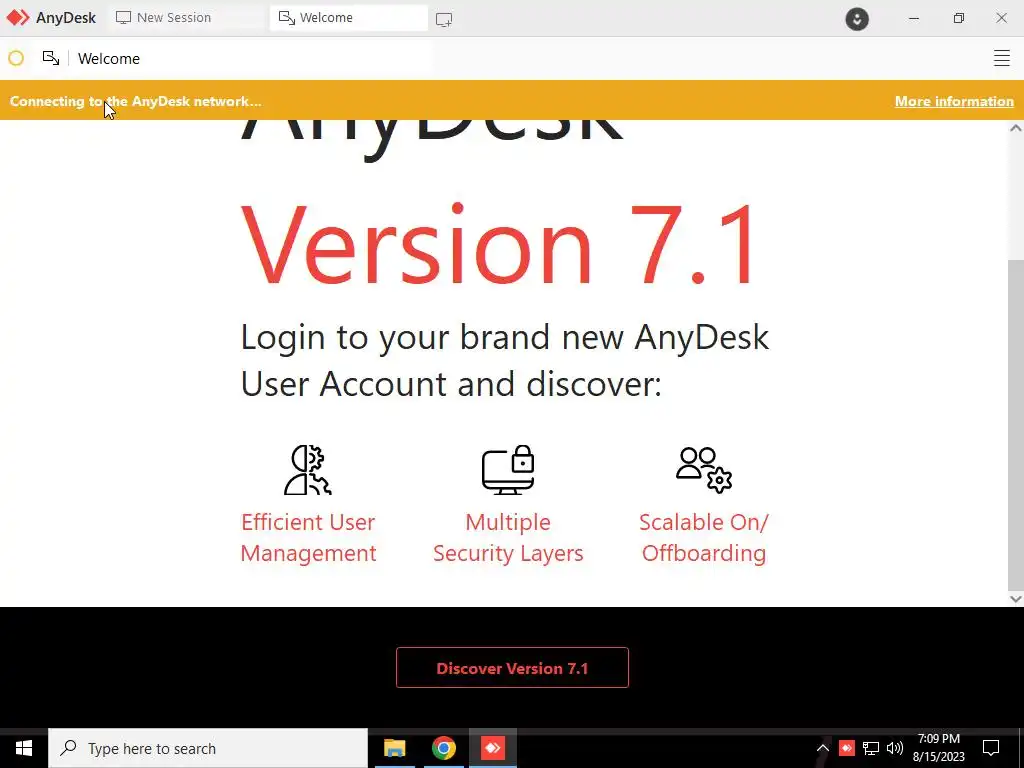Click the Welcome address field
This screenshot has height=768, width=1024.
pos(251,59)
